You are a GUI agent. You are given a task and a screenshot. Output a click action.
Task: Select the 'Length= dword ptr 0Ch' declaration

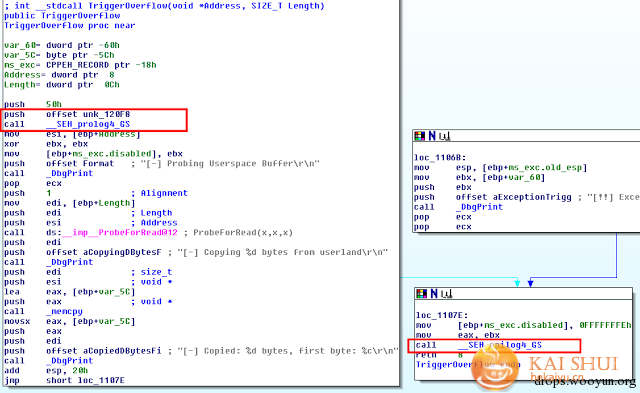(62, 84)
